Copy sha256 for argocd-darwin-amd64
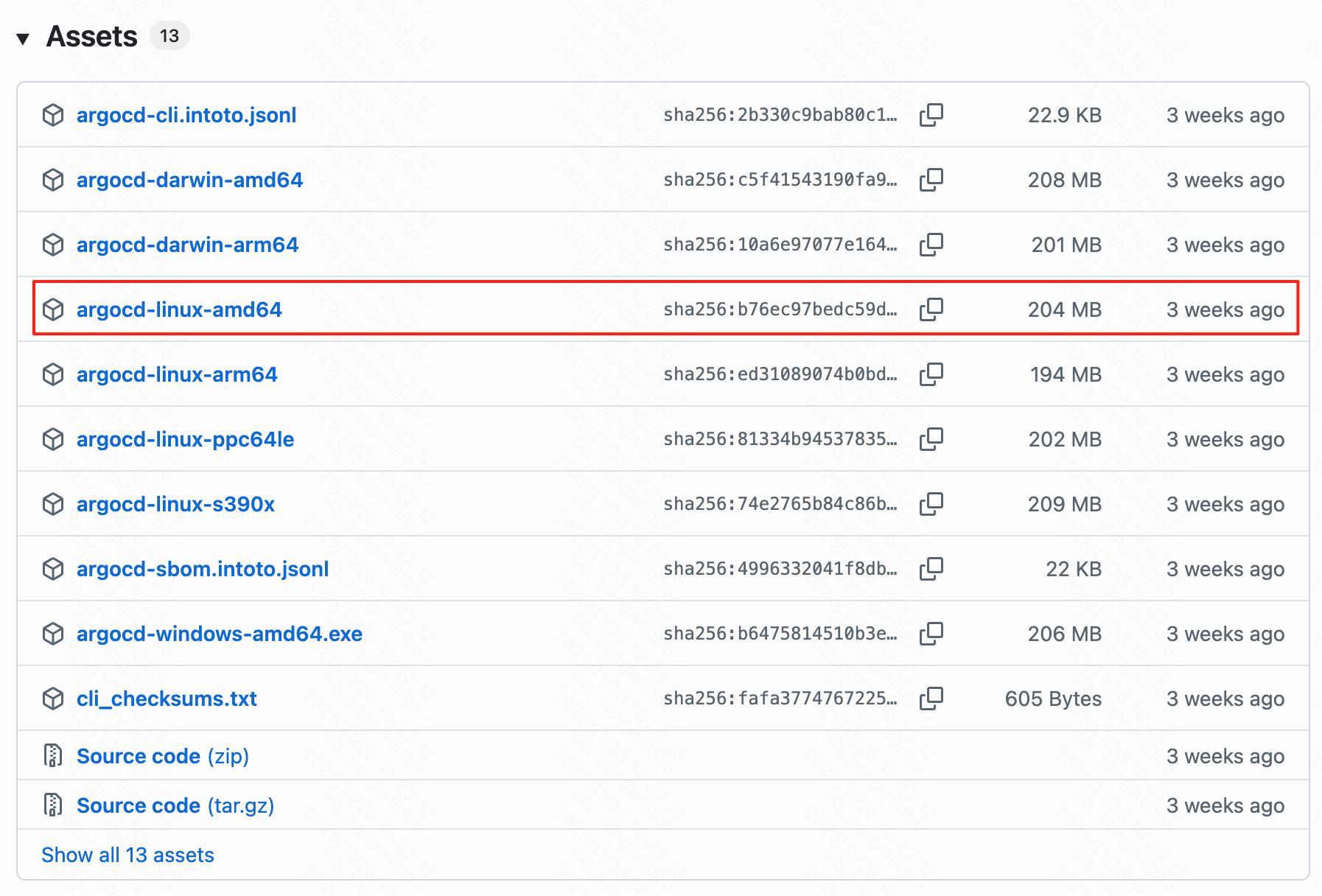Screen dimensions: 1322x896 tap(931, 180)
